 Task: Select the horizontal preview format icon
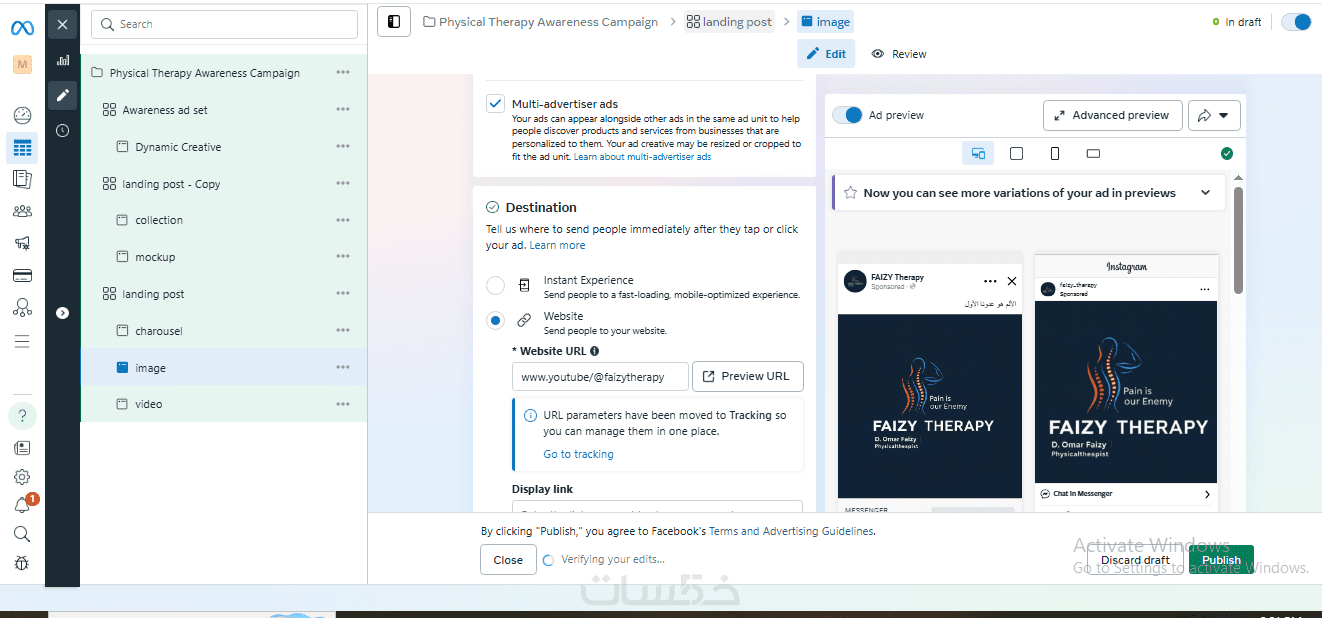[1093, 153]
